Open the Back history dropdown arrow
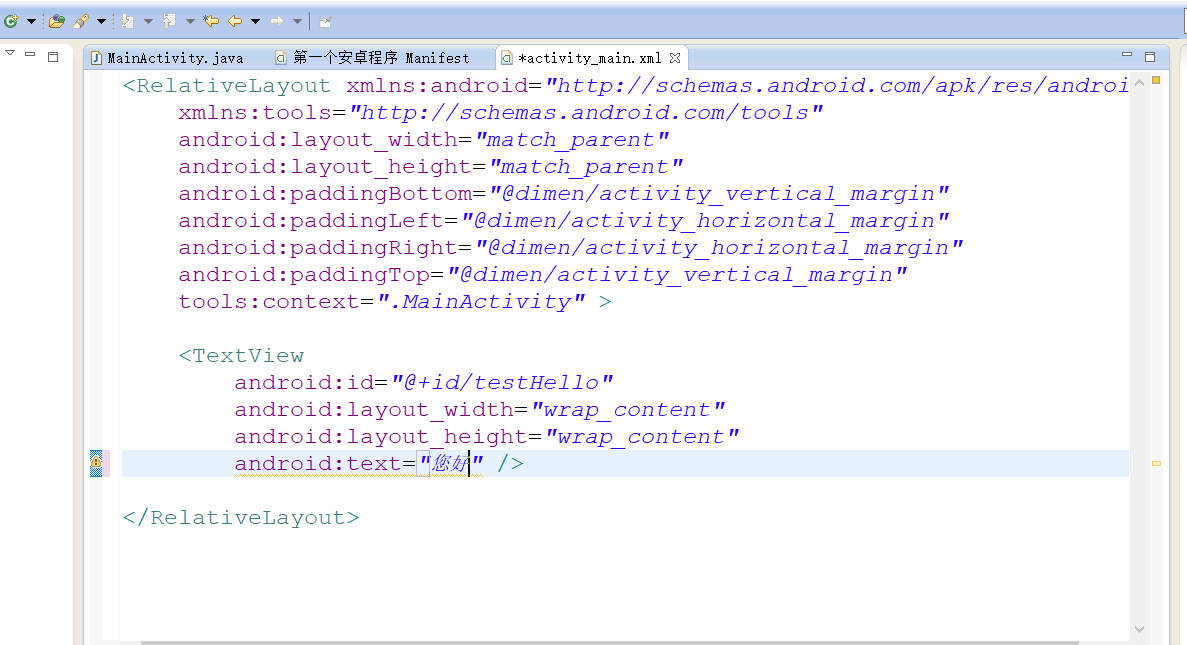 tap(256, 21)
